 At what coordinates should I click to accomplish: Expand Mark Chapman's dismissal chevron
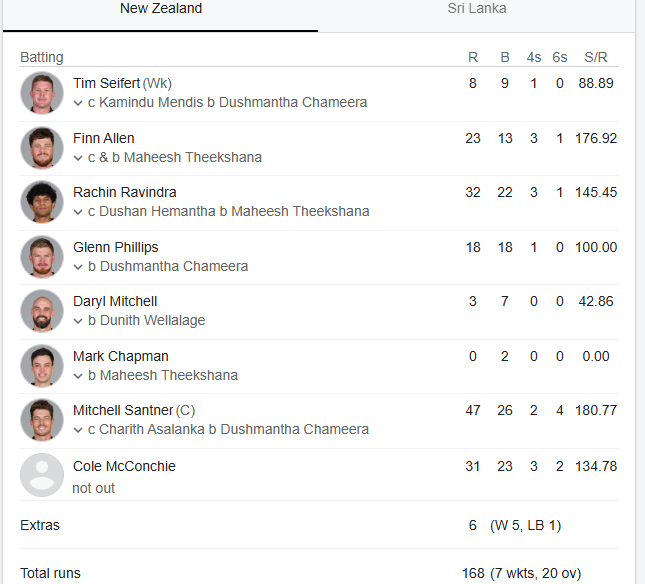pyautogui.click(x=78, y=376)
